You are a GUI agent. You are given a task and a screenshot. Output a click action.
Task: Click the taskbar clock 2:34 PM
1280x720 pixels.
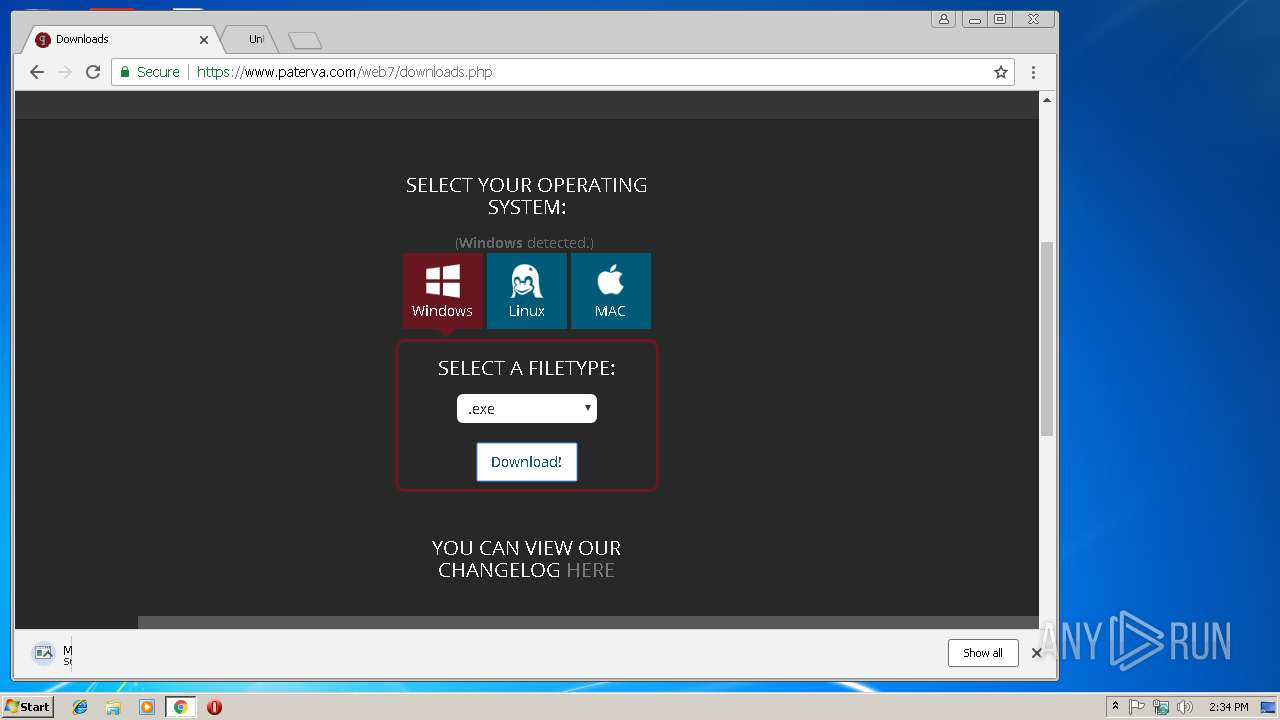point(1228,707)
